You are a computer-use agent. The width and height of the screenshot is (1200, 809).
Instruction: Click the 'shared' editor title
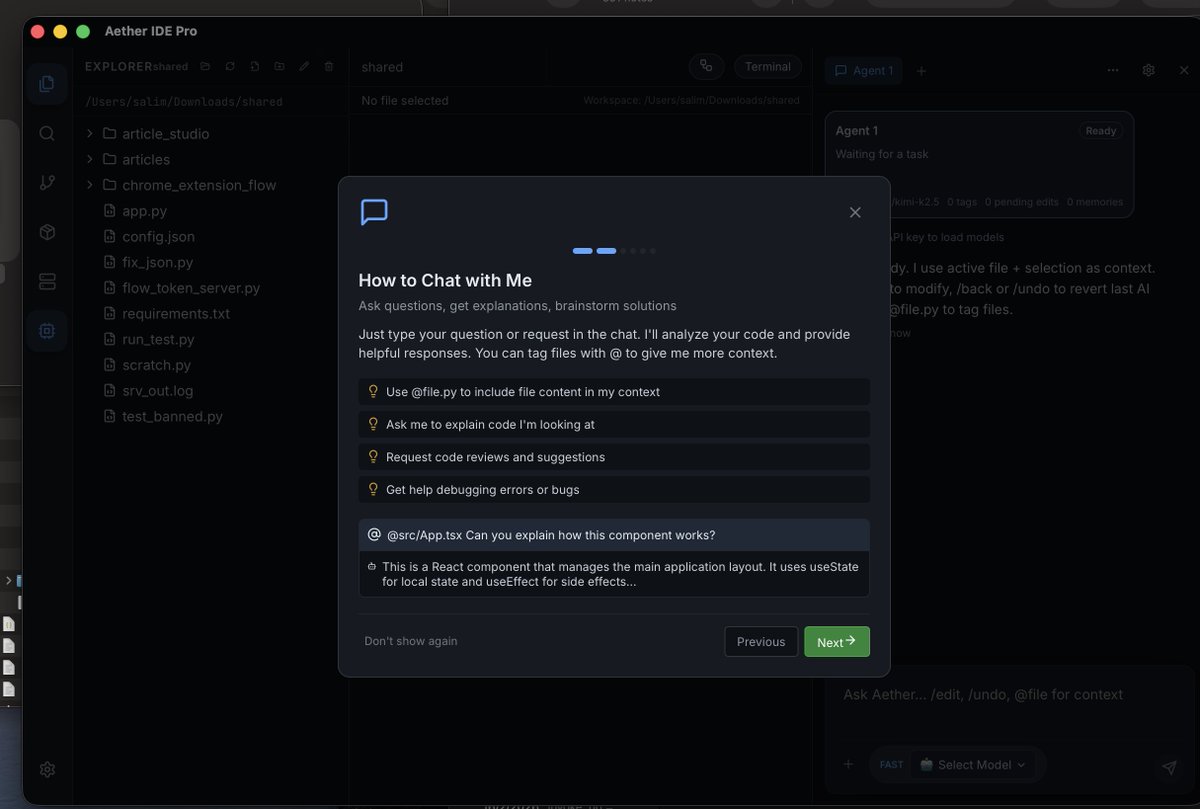[382, 67]
